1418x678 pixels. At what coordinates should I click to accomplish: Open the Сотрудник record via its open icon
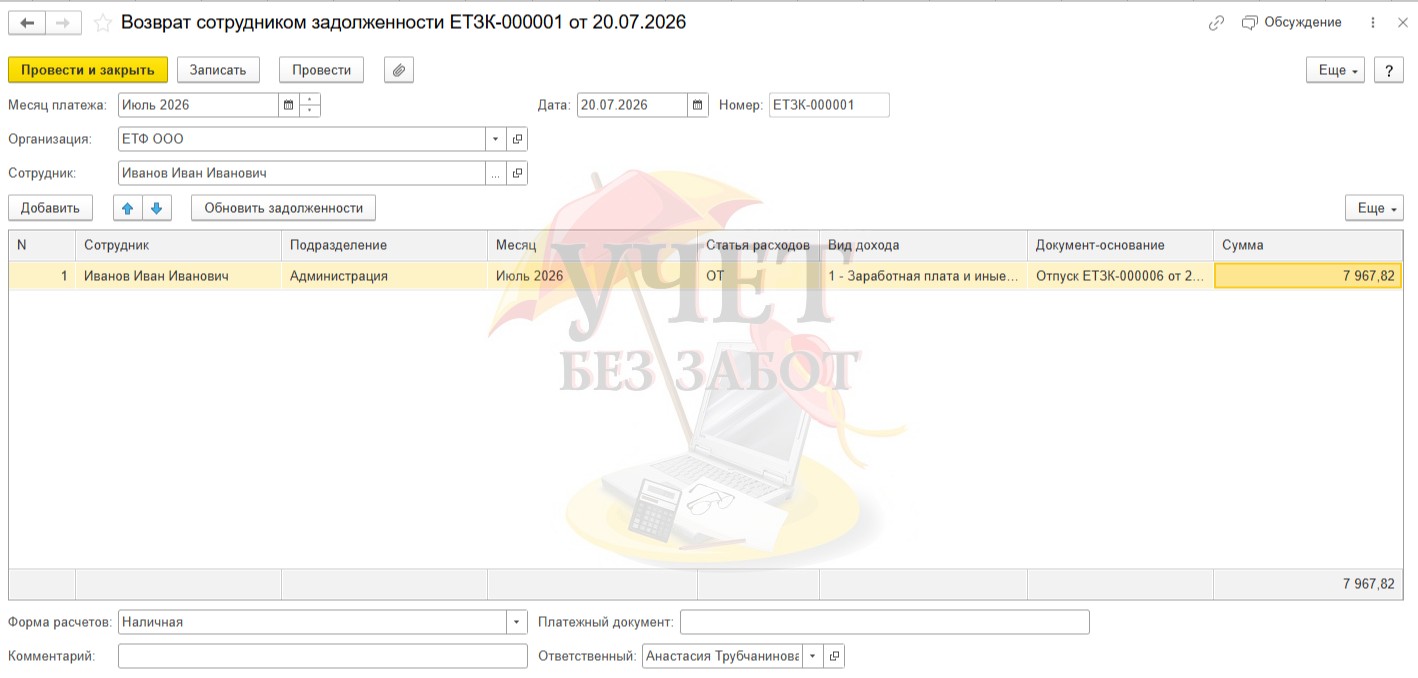click(517, 173)
